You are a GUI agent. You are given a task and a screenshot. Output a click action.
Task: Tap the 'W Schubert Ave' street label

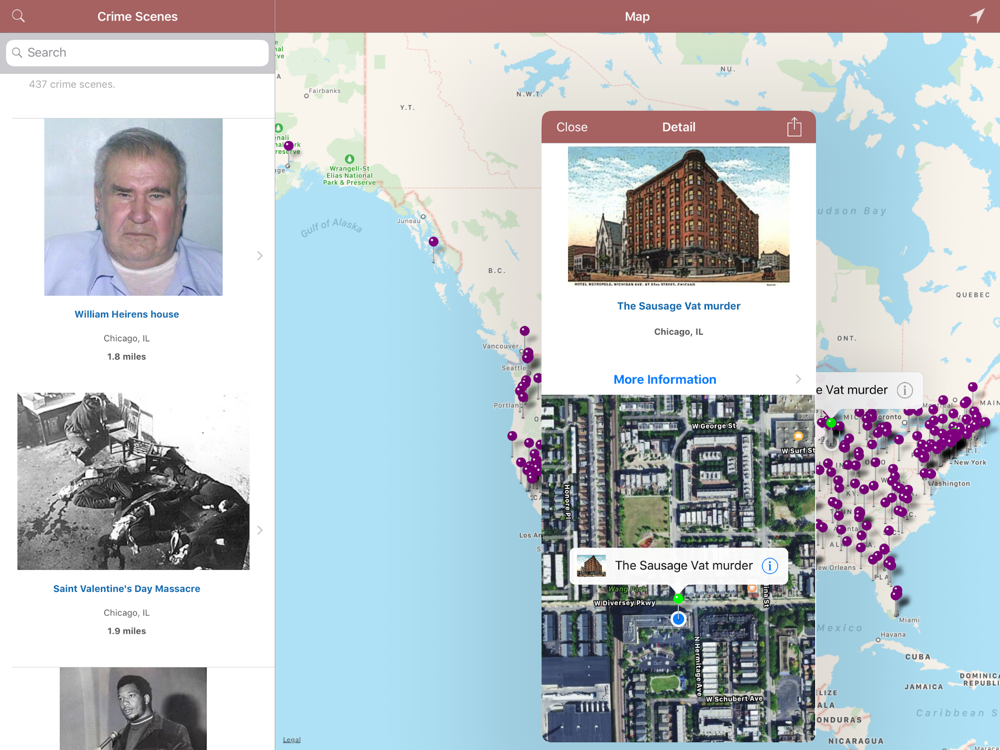(734, 699)
